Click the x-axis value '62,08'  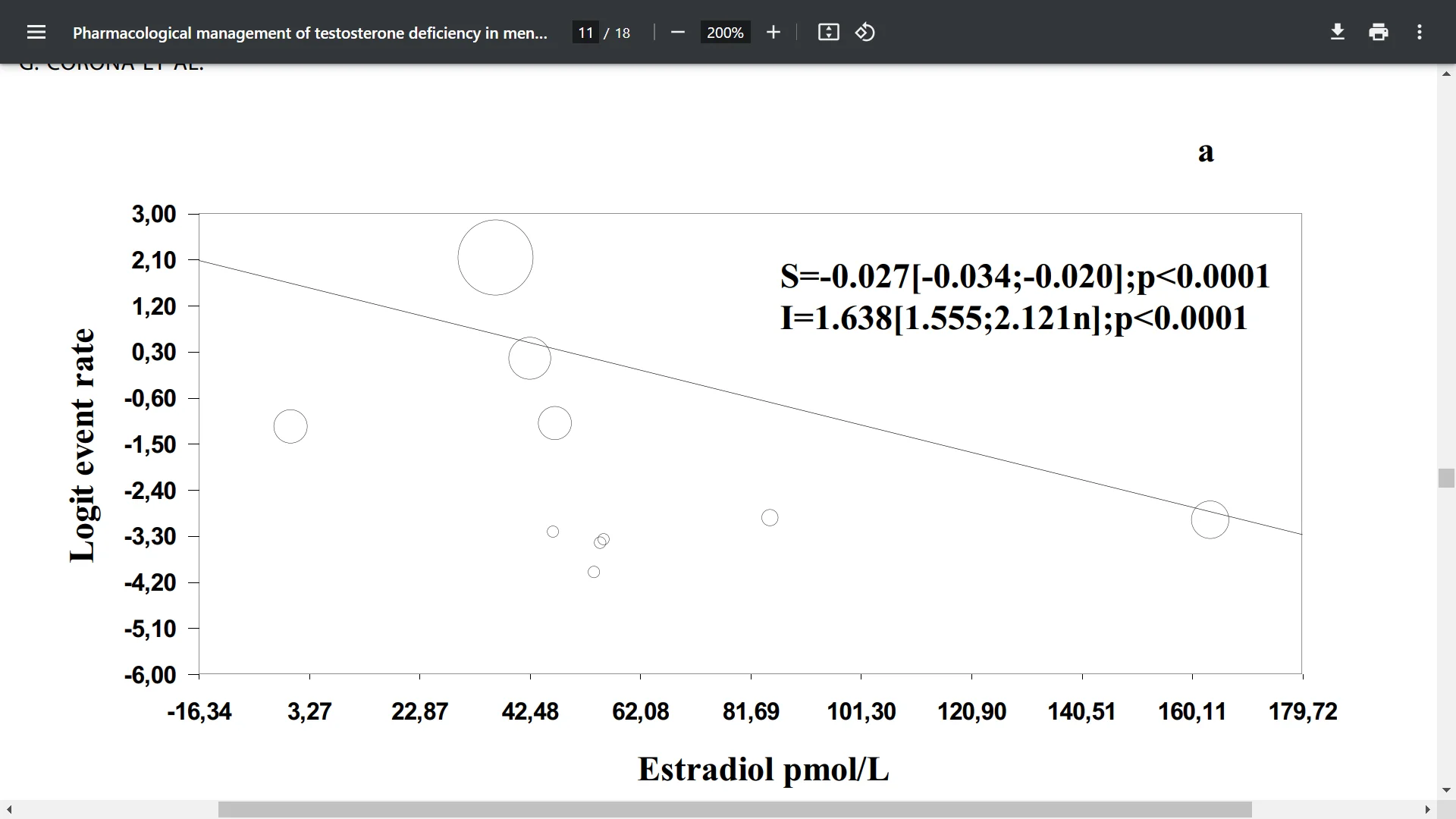tap(641, 711)
